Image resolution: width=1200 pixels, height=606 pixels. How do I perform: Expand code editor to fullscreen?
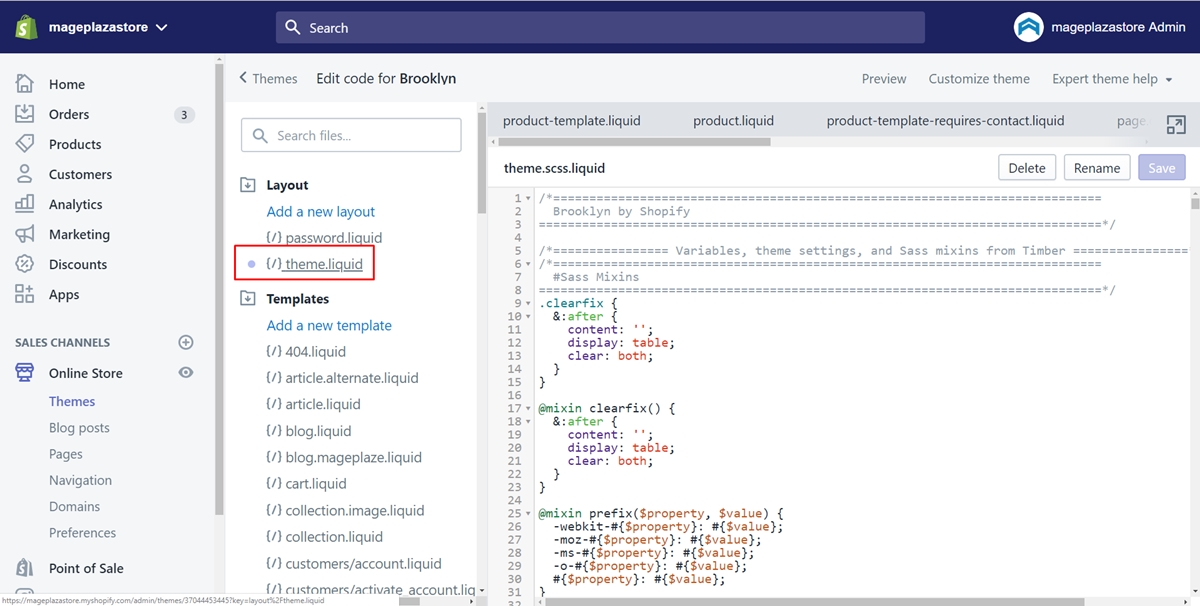[1176, 125]
